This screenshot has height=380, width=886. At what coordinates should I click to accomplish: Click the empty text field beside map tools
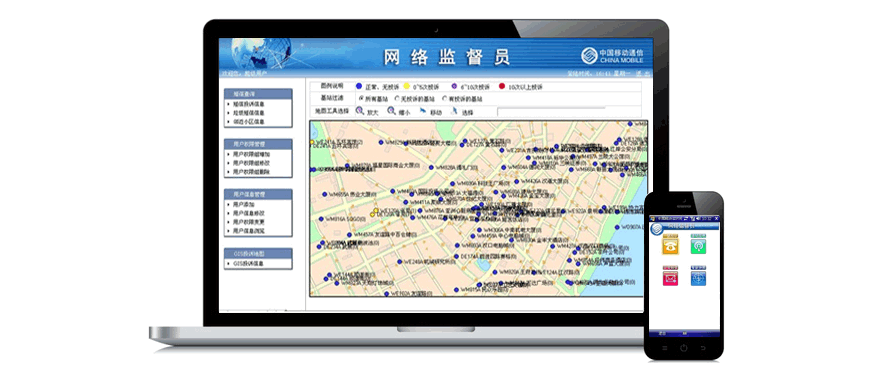551,112
